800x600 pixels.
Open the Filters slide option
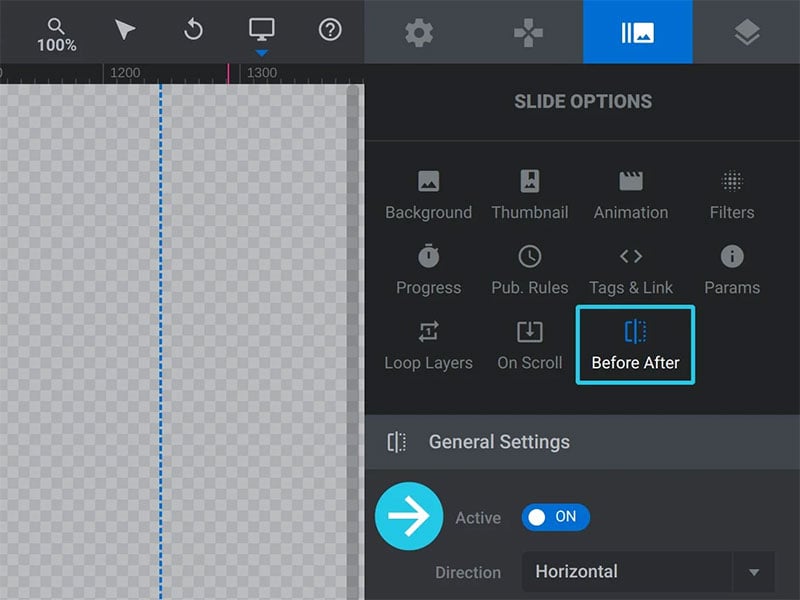click(732, 196)
